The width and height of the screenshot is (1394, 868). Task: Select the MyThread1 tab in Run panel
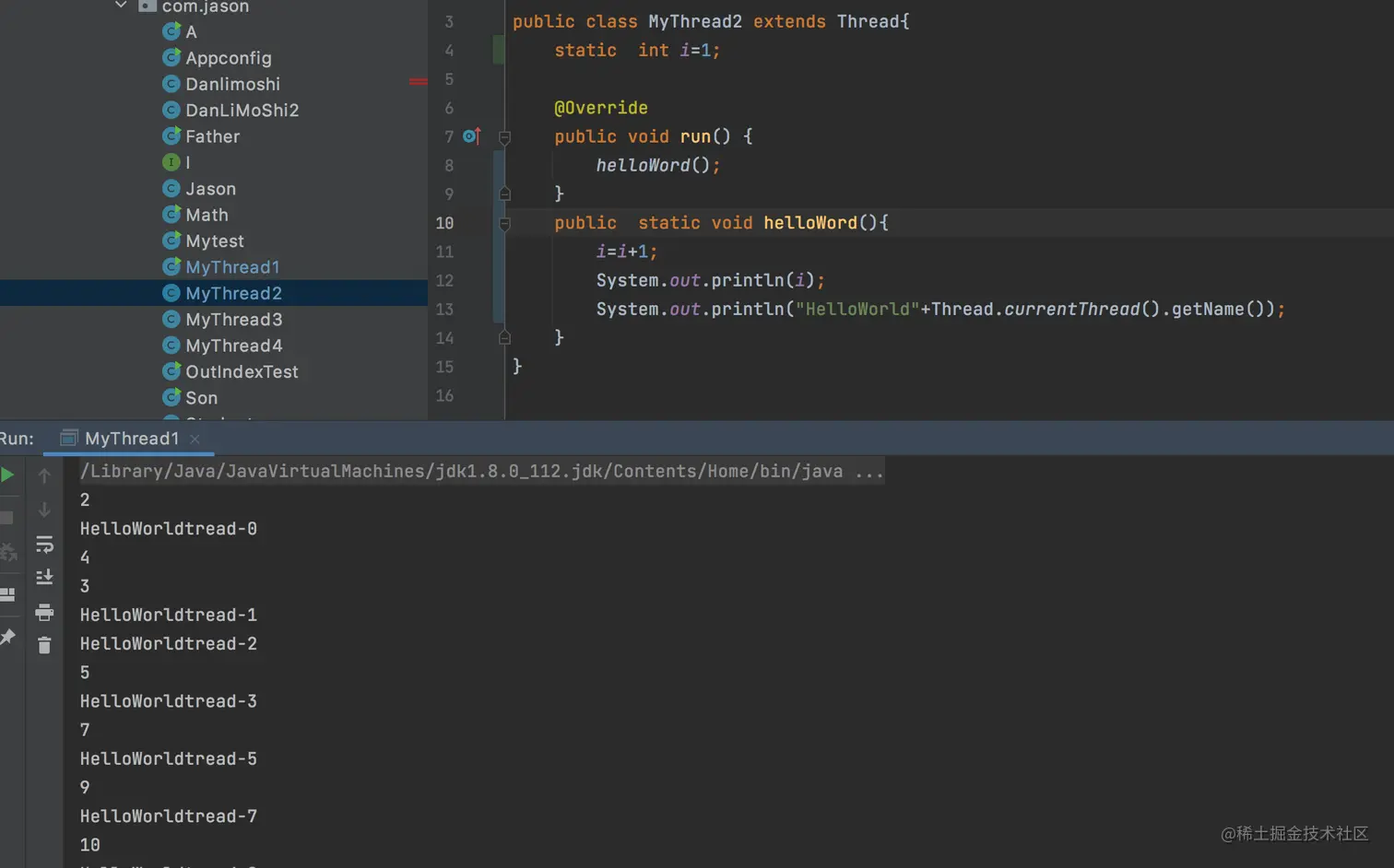pyautogui.click(x=131, y=439)
